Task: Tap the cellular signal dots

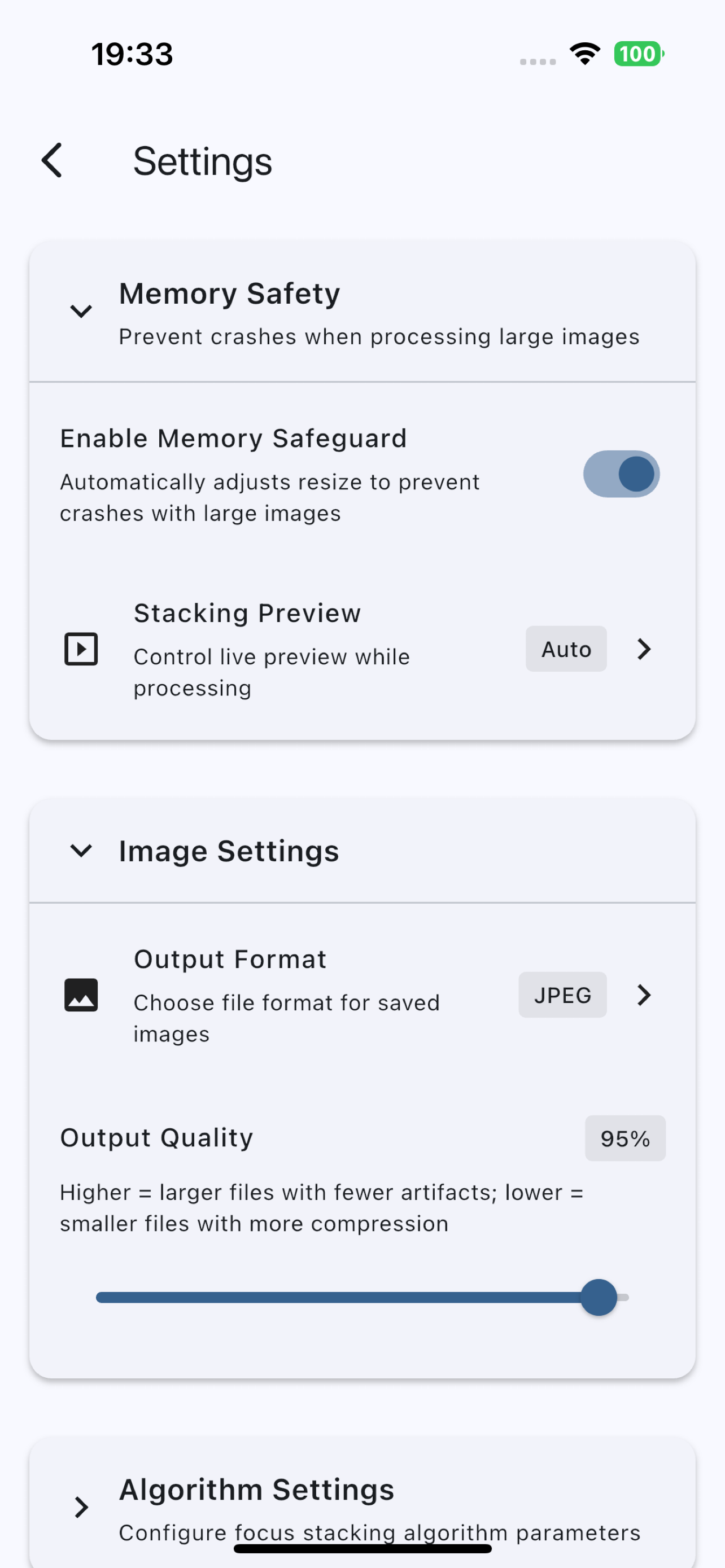Action: 538,62
